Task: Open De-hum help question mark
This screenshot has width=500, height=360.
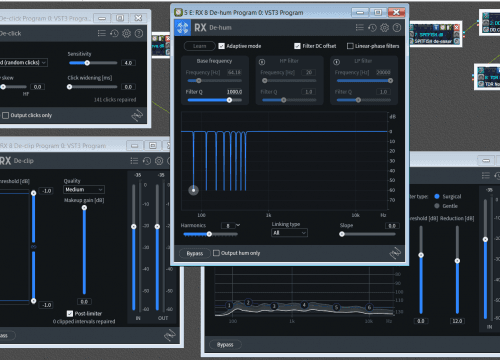Action: pyautogui.click(x=397, y=28)
